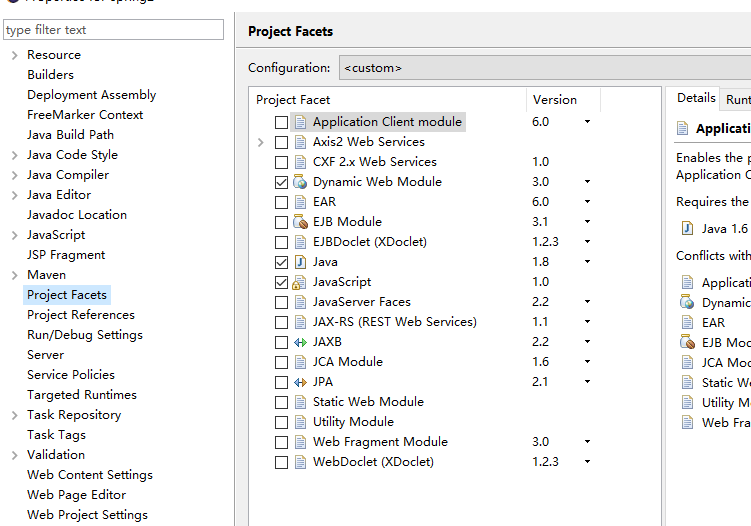Switch to the Details tab
This screenshot has height=526, width=751.
pos(696,98)
